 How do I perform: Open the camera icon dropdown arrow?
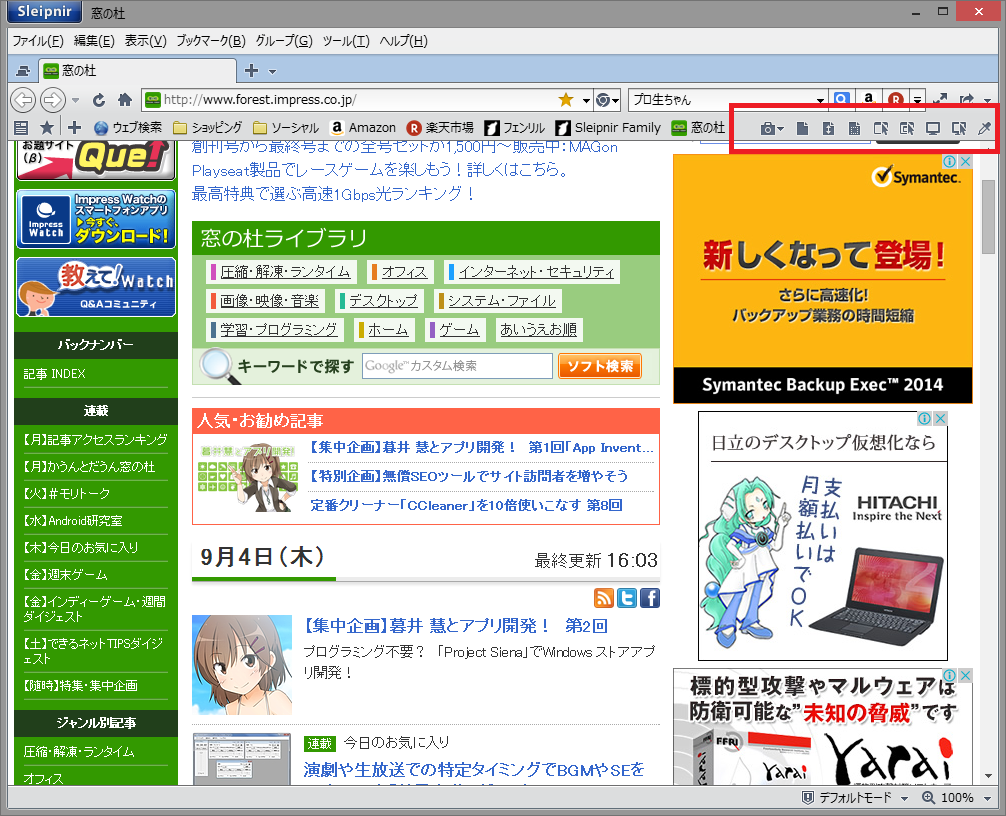(x=781, y=129)
